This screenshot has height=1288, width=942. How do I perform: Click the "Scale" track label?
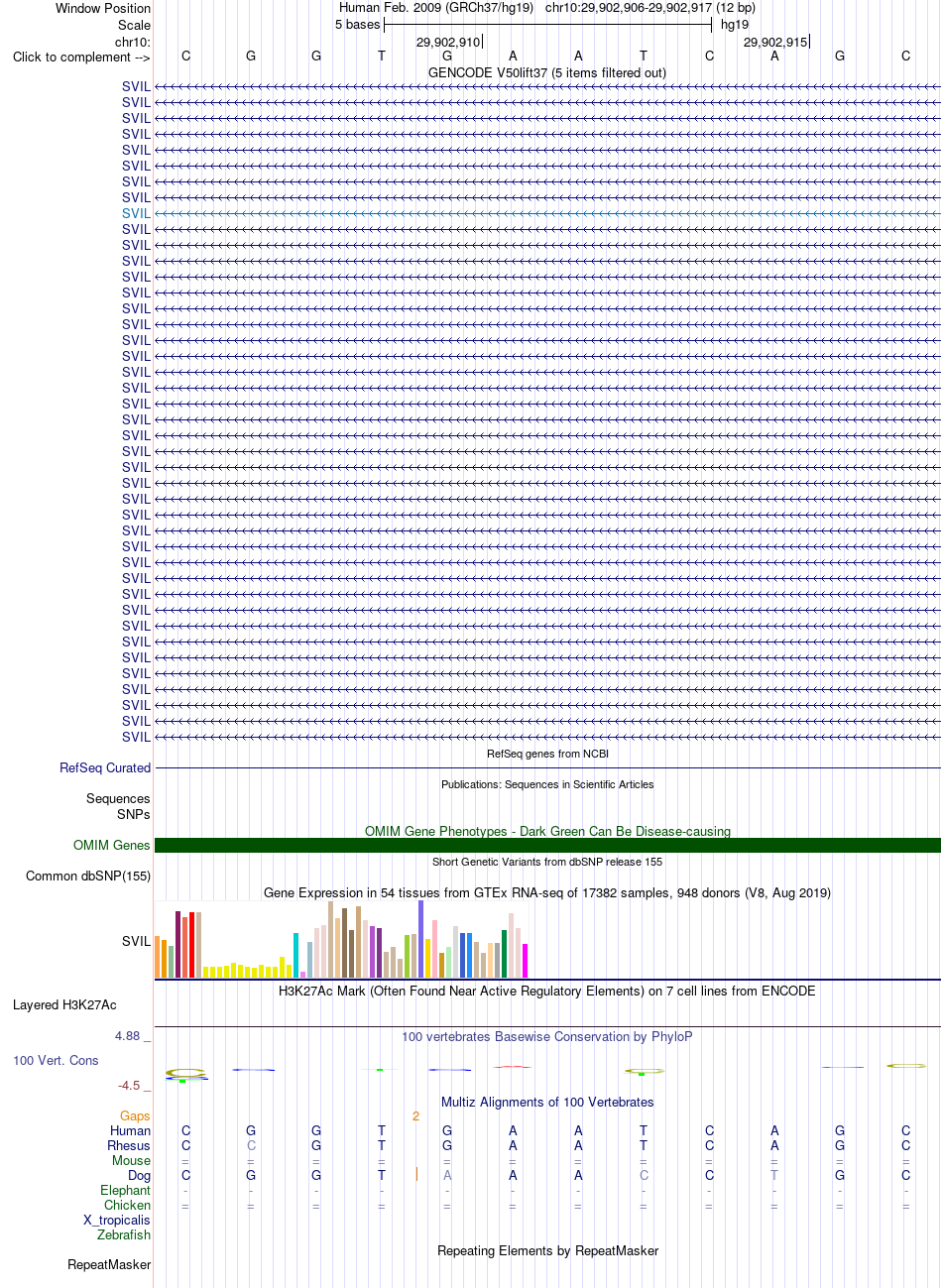point(134,25)
